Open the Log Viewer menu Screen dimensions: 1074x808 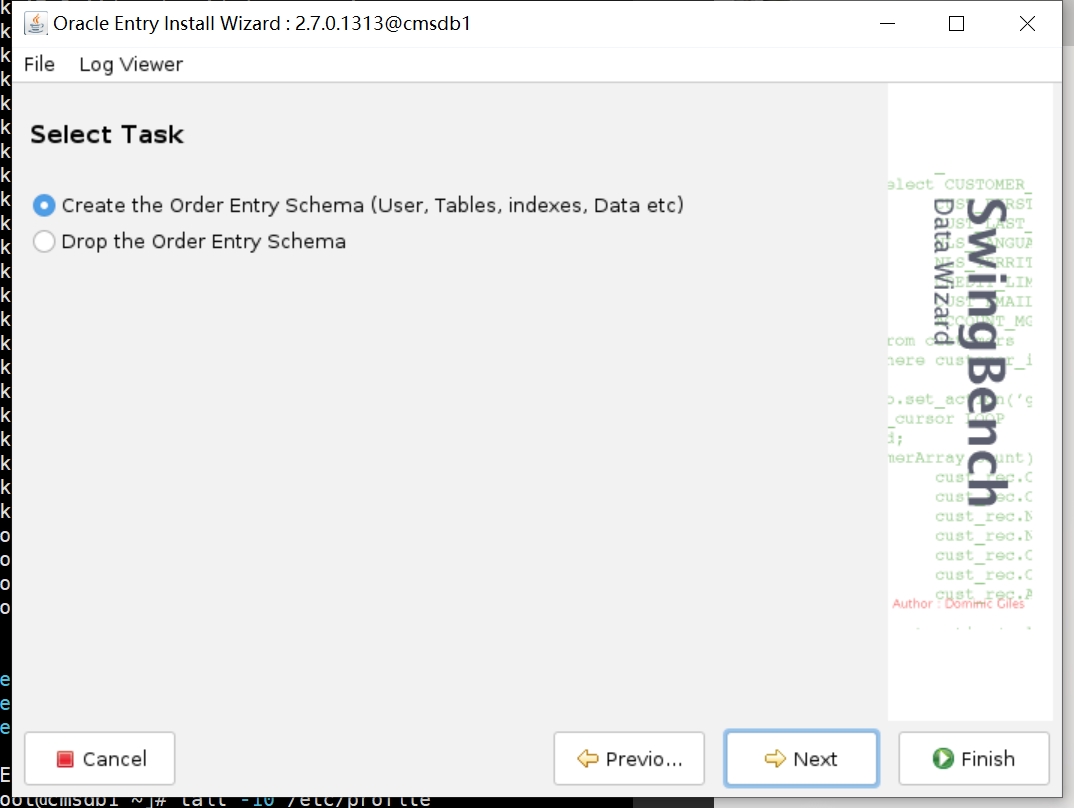pyautogui.click(x=131, y=64)
